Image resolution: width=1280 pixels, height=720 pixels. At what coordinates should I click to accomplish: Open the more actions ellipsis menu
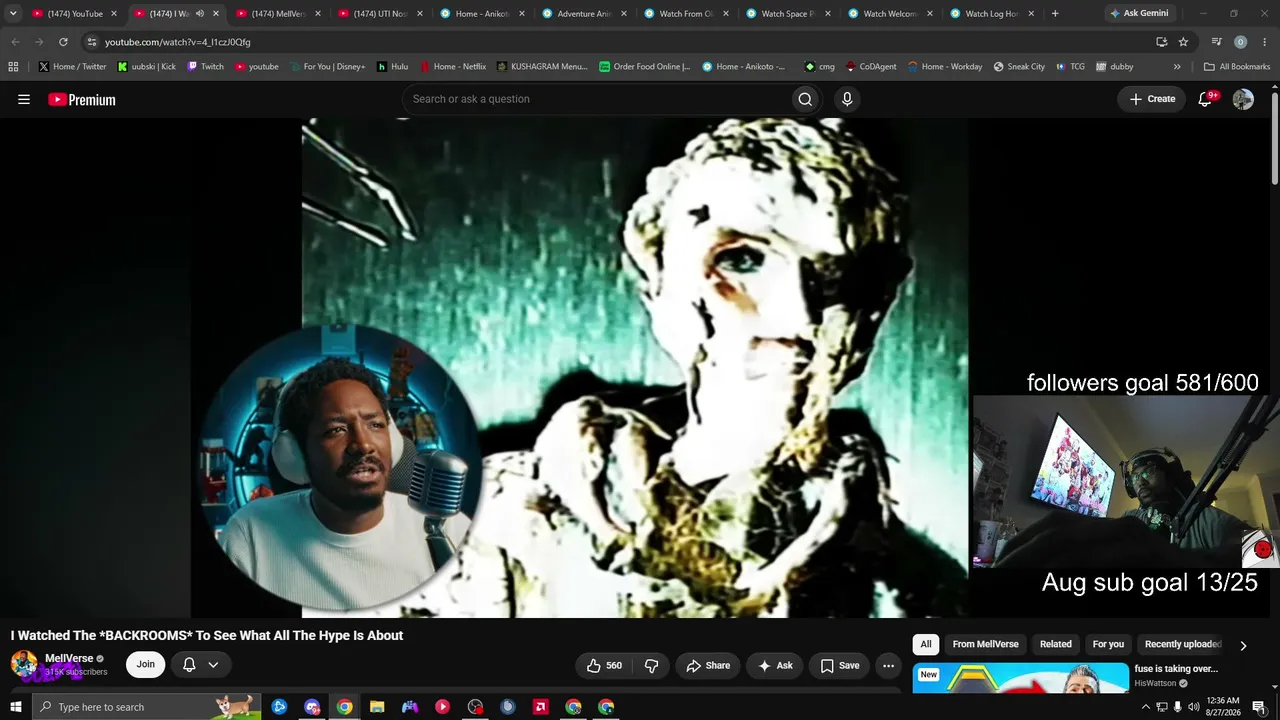pyautogui.click(x=888, y=665)
